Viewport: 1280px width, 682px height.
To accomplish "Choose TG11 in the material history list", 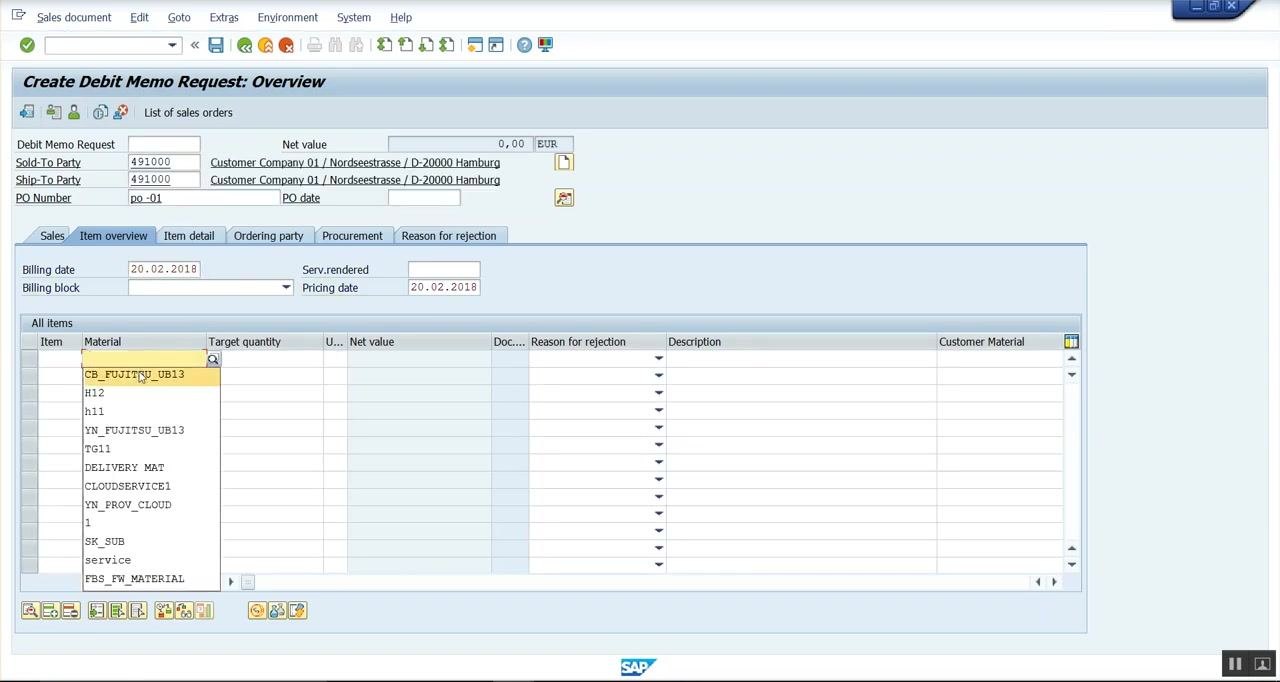I will click(150, 449).
